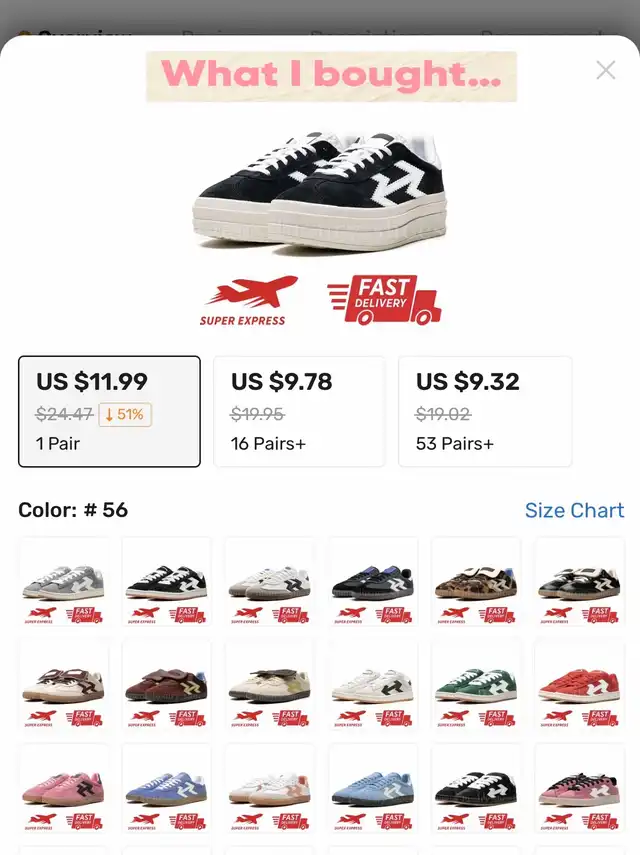Select the US $11.99 one pair option

click(x=109, y=412)
